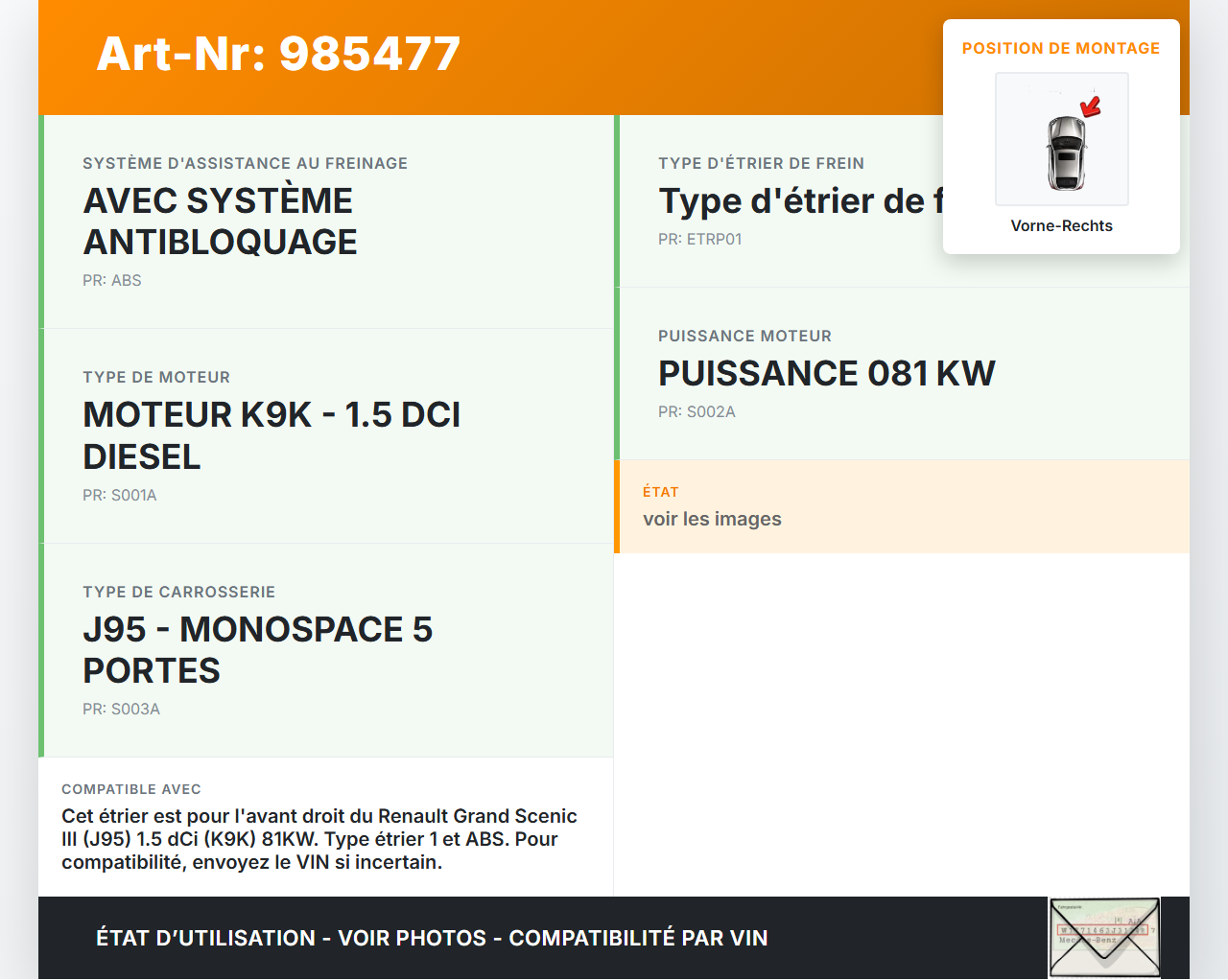Click the VIN envelope icon in footer
This screenshot has width=1228, height=980.
point(1104,937)
